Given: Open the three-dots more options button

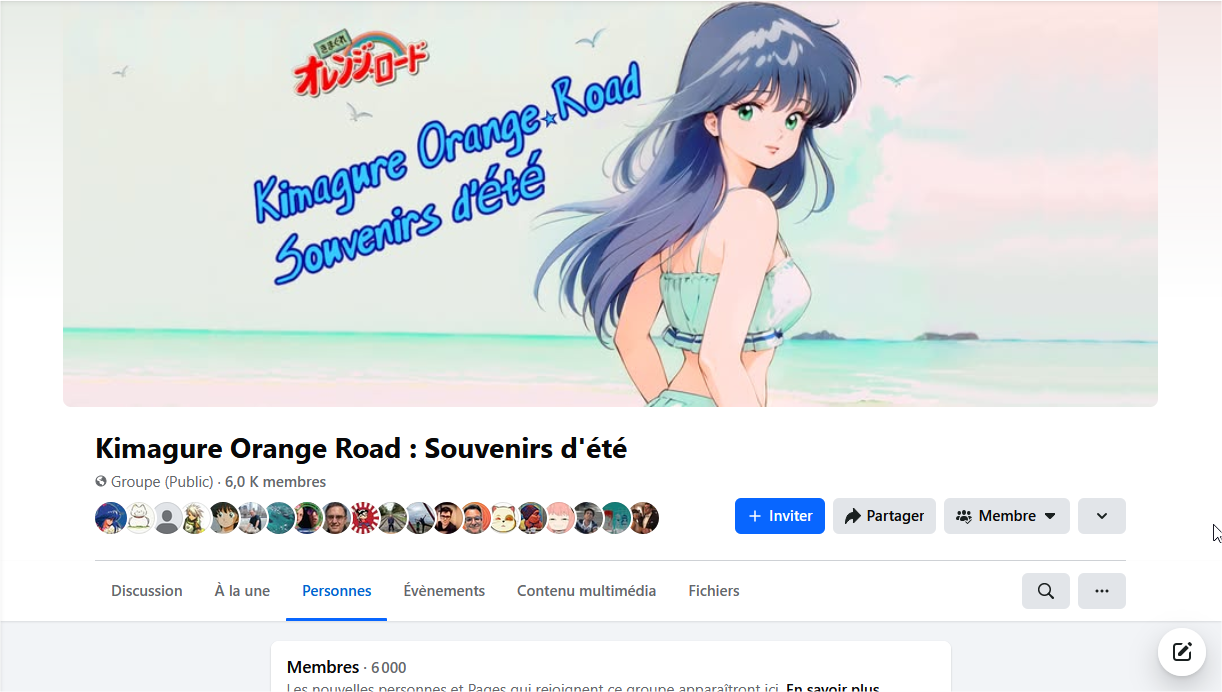Looking at the screenshot, I should pos(1102,591).
